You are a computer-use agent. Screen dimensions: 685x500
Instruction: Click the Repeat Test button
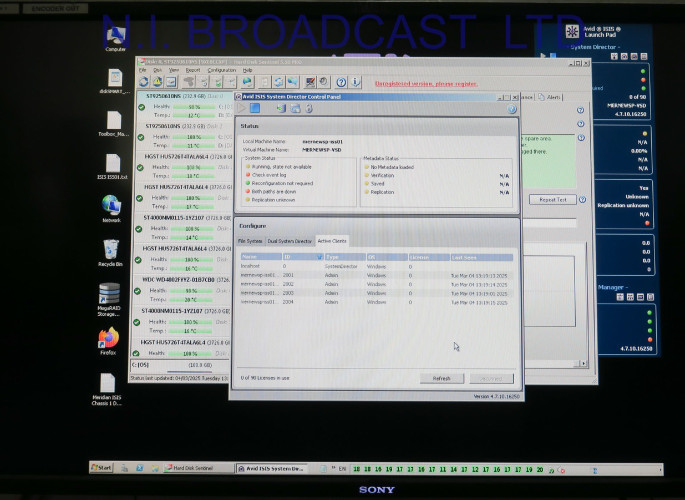point(553,200)
